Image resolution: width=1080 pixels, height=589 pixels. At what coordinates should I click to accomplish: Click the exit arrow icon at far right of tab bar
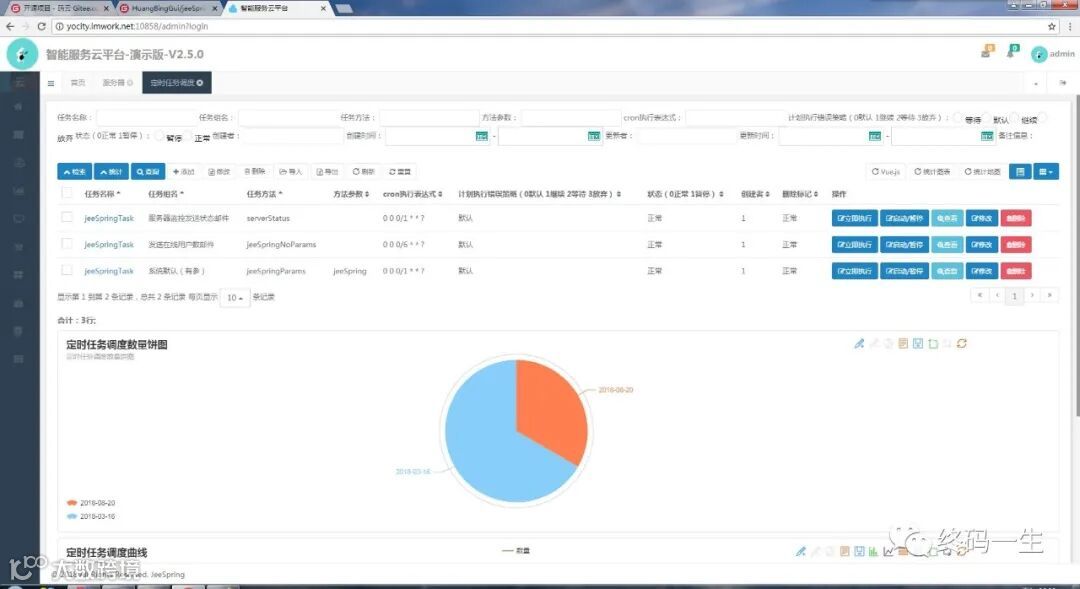click(x=1063, y=83)
